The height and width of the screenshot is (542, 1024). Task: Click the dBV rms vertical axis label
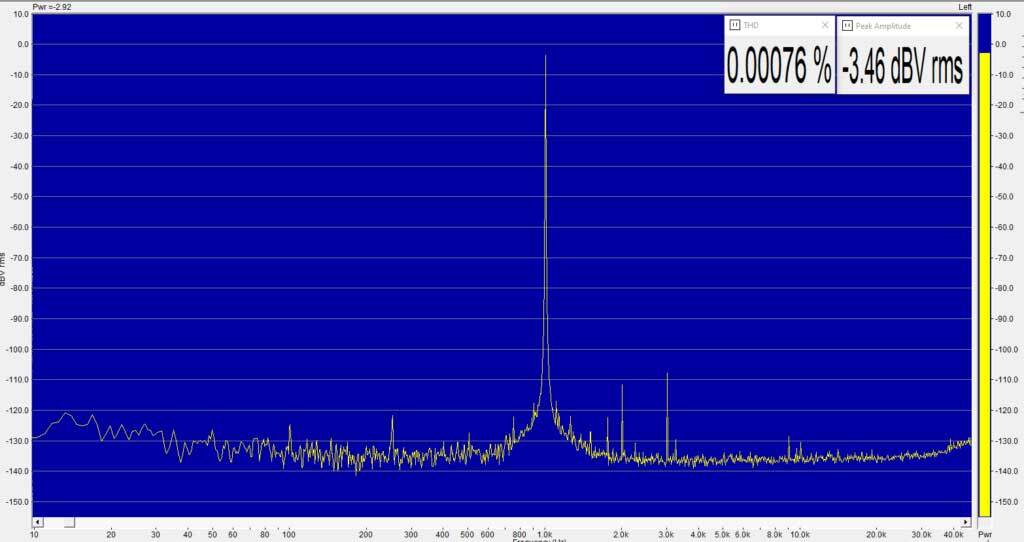pyautogui.click(x=5, y=272)
